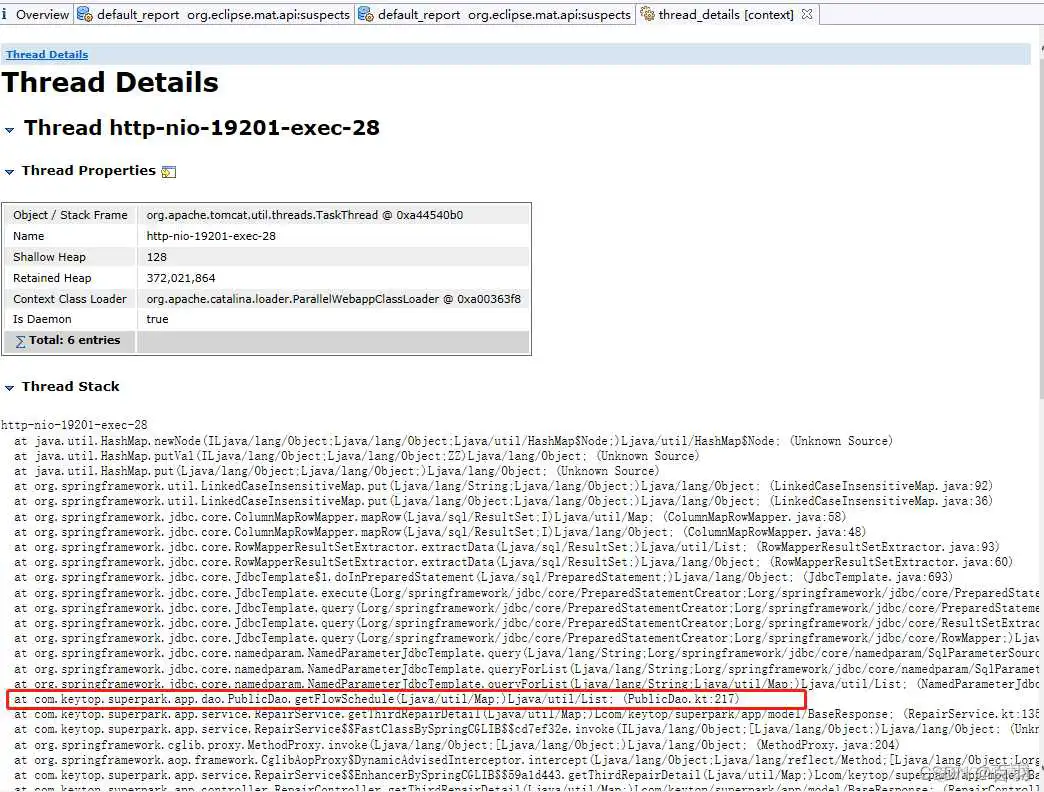Click the info icon on Overview tab

click(x=8, y=15)
